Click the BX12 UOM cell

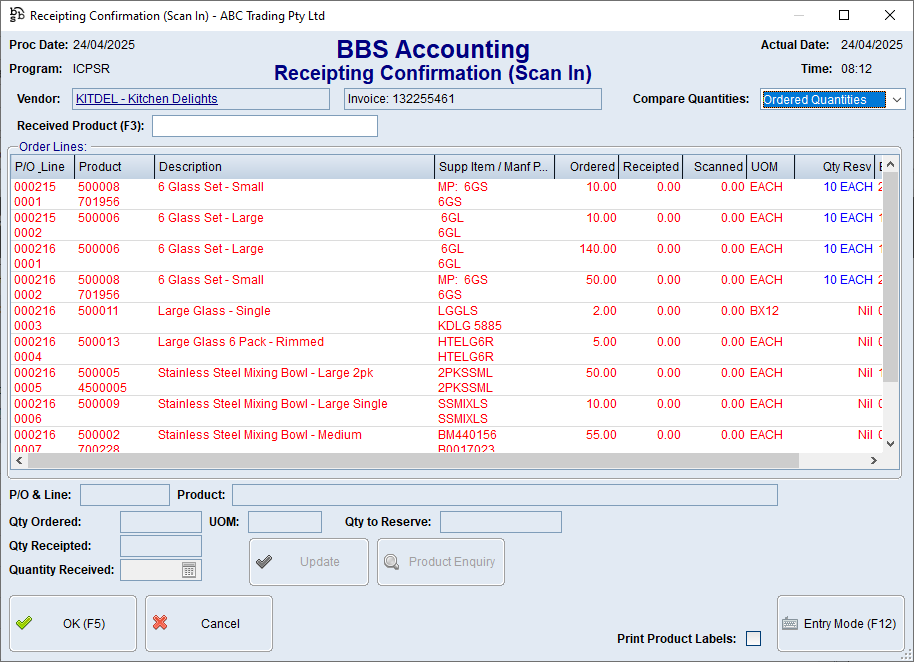click(764, 311)
